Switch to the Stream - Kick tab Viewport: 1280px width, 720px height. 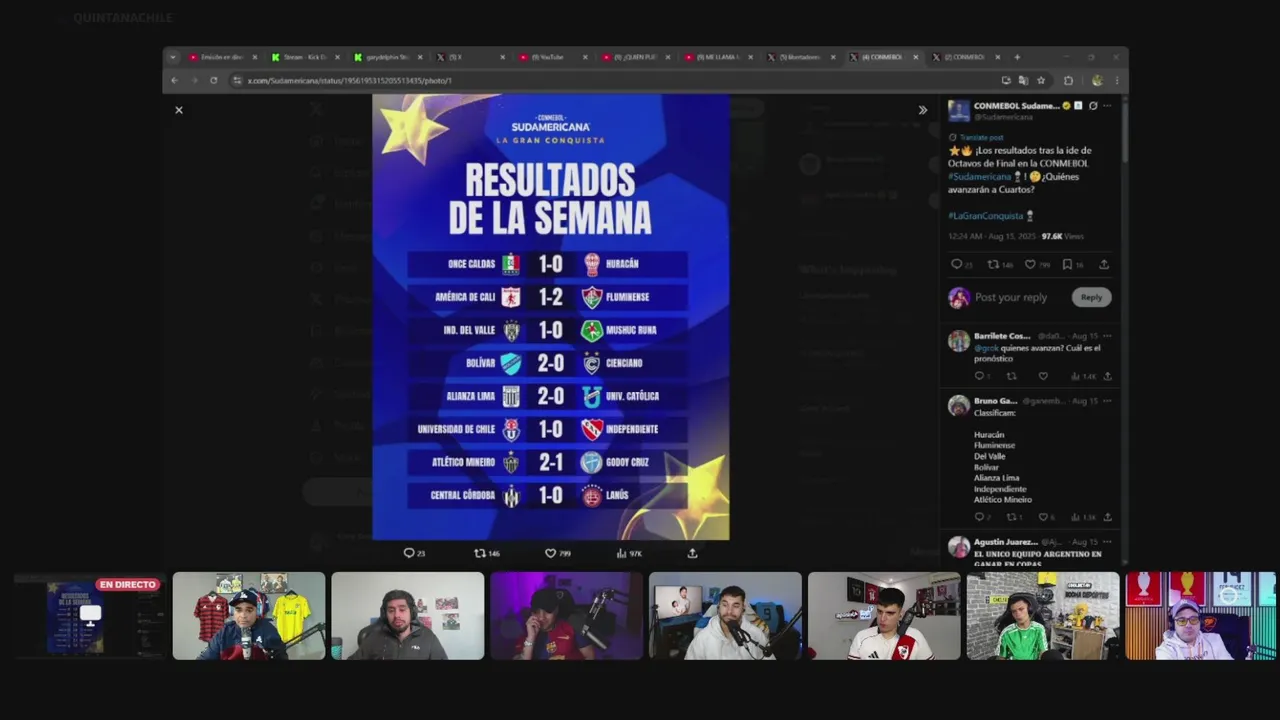(305, 57)
